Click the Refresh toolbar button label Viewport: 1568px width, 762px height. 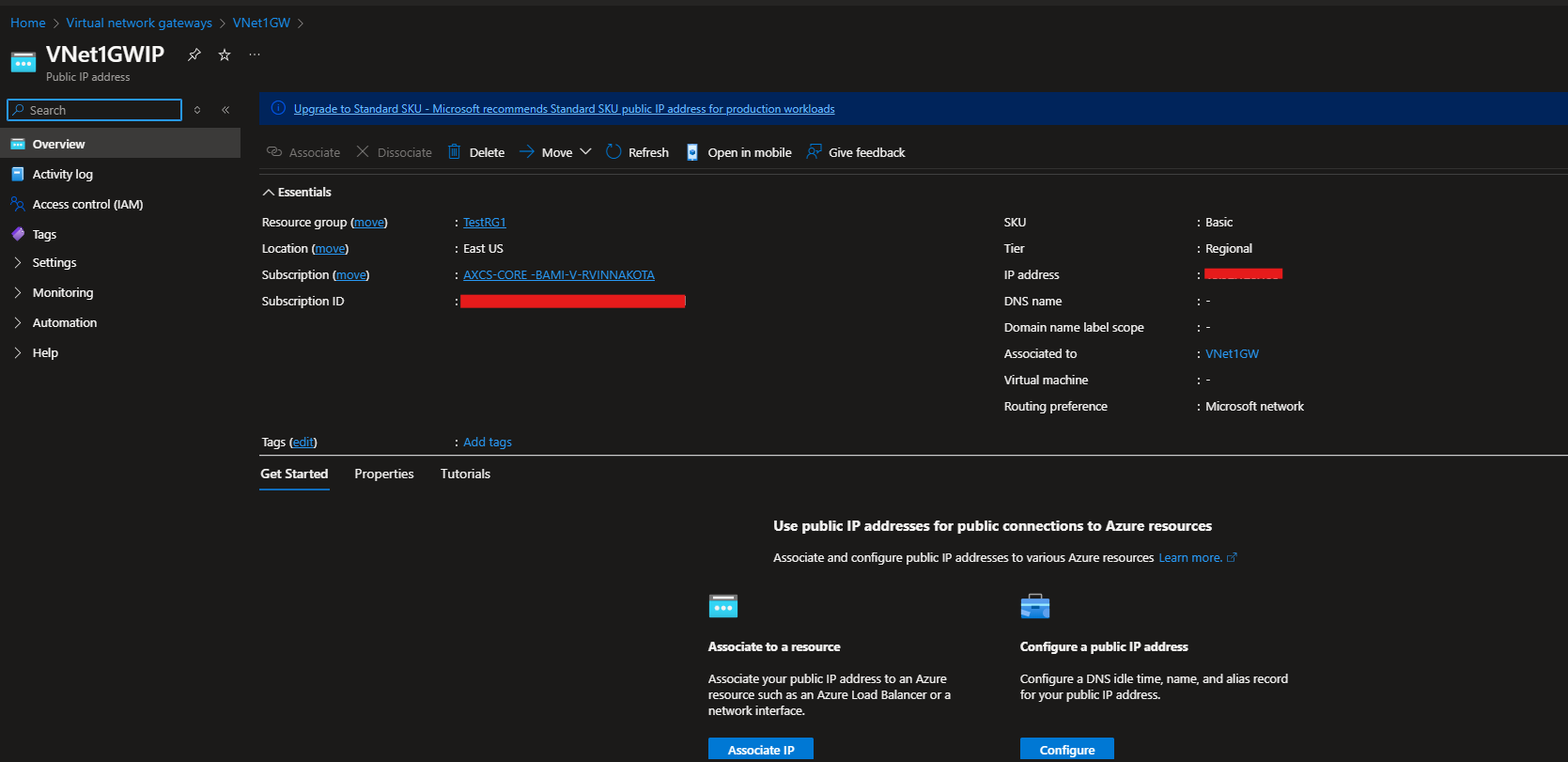[x=648, y=152]
